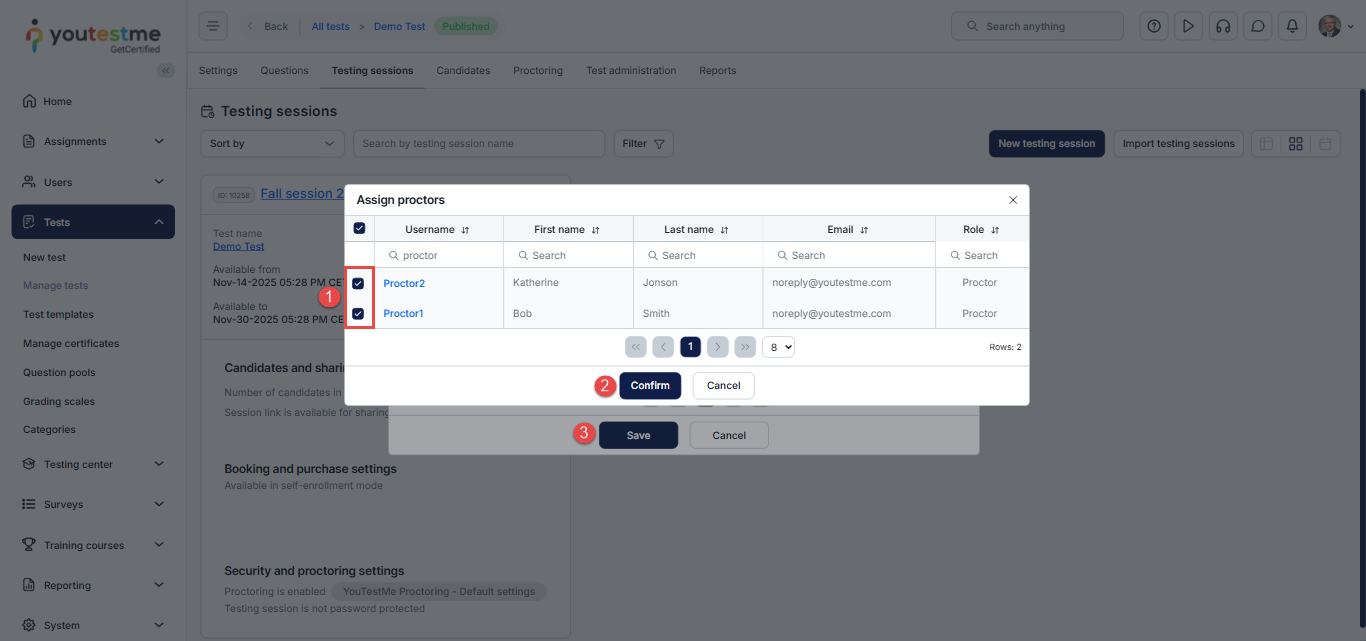Screen dimensions: 1366x641
Task: Expand the Surveys sidebar section
Action: (93, 504)
